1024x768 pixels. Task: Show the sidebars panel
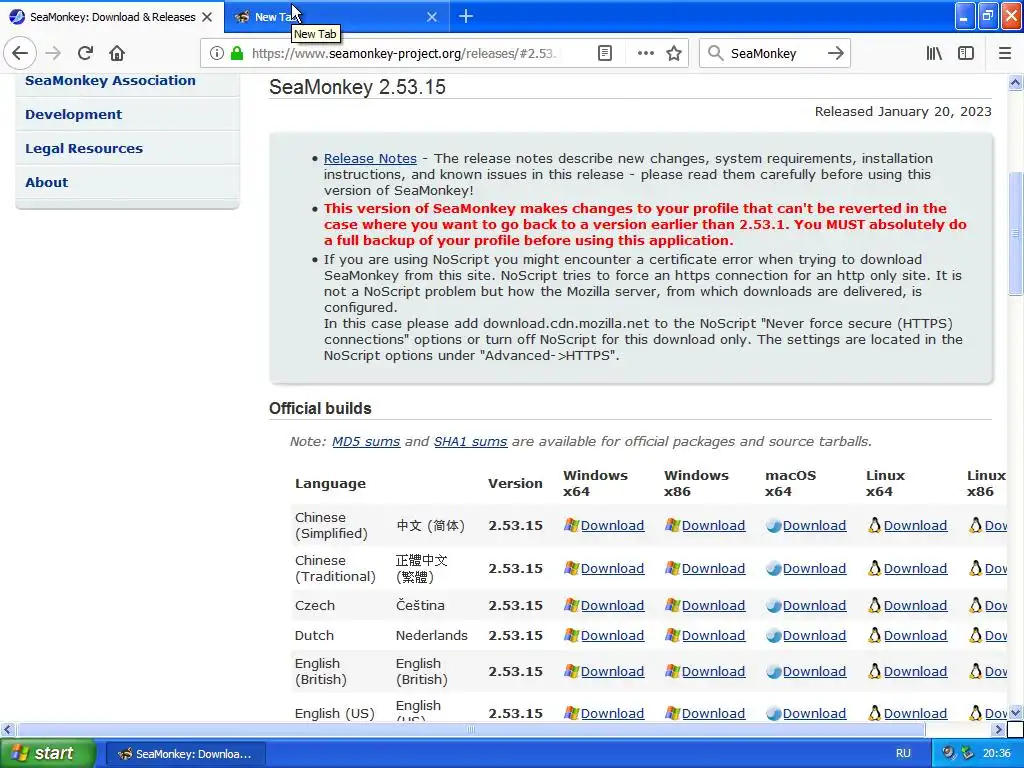pyautogui.click(x=966, y=53)
